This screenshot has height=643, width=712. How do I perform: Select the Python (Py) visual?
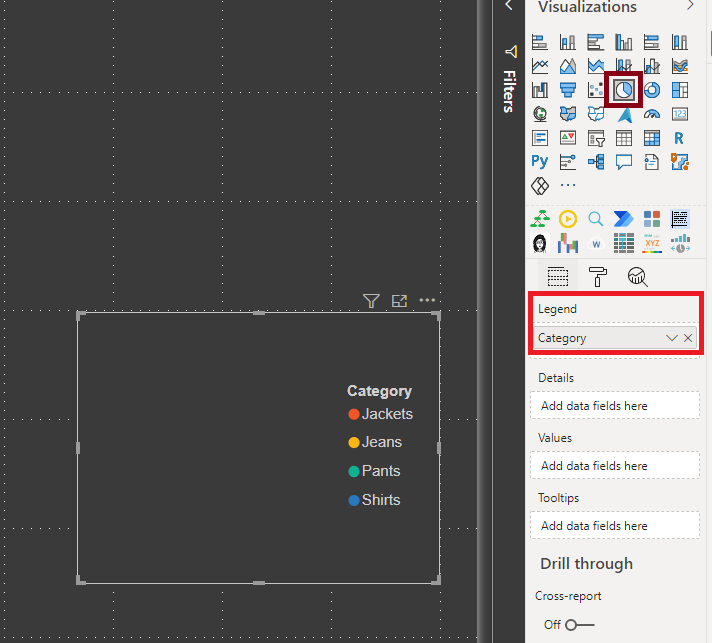[x=539, y=161]
